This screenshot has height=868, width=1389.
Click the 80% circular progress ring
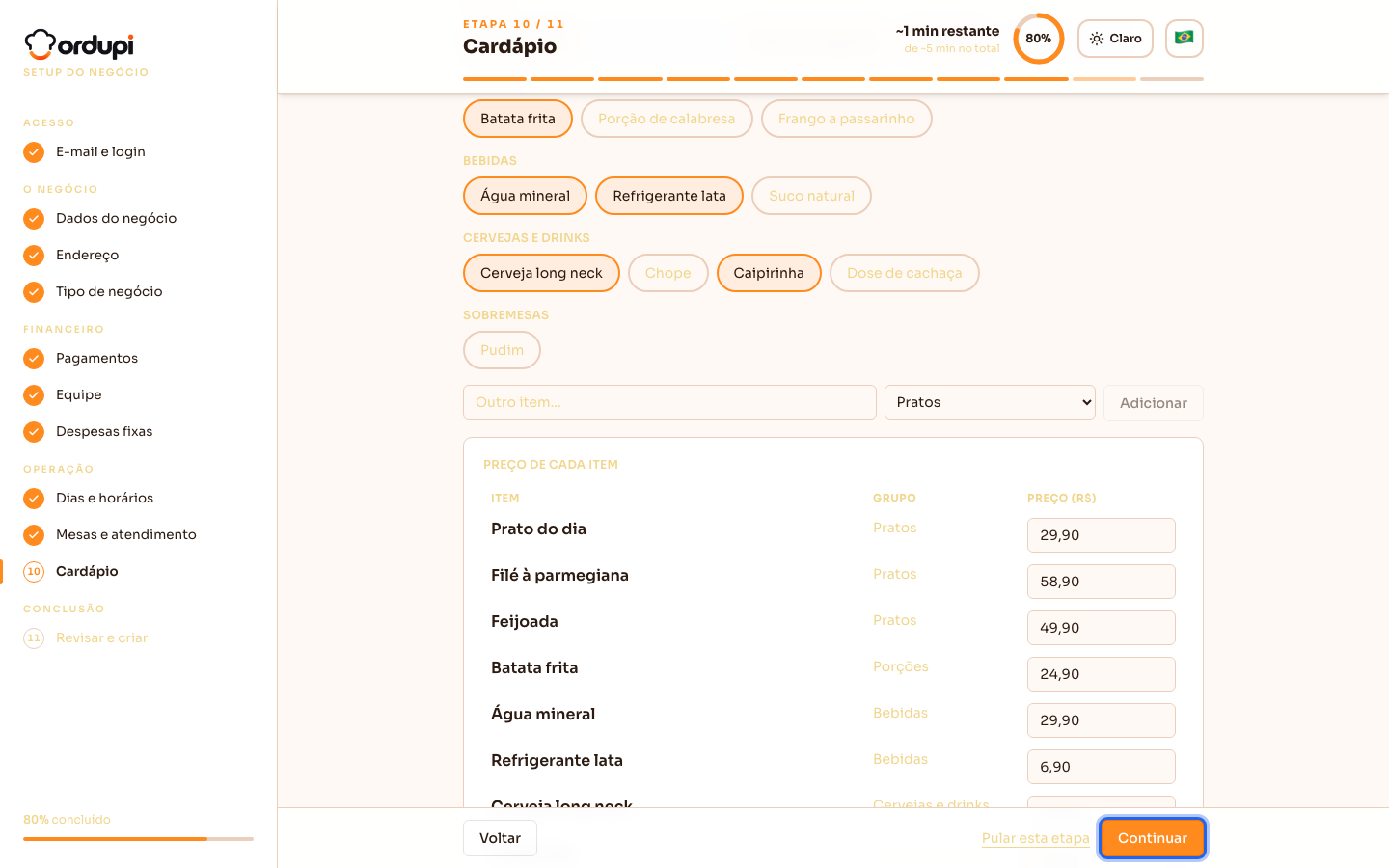[1039, 39]
